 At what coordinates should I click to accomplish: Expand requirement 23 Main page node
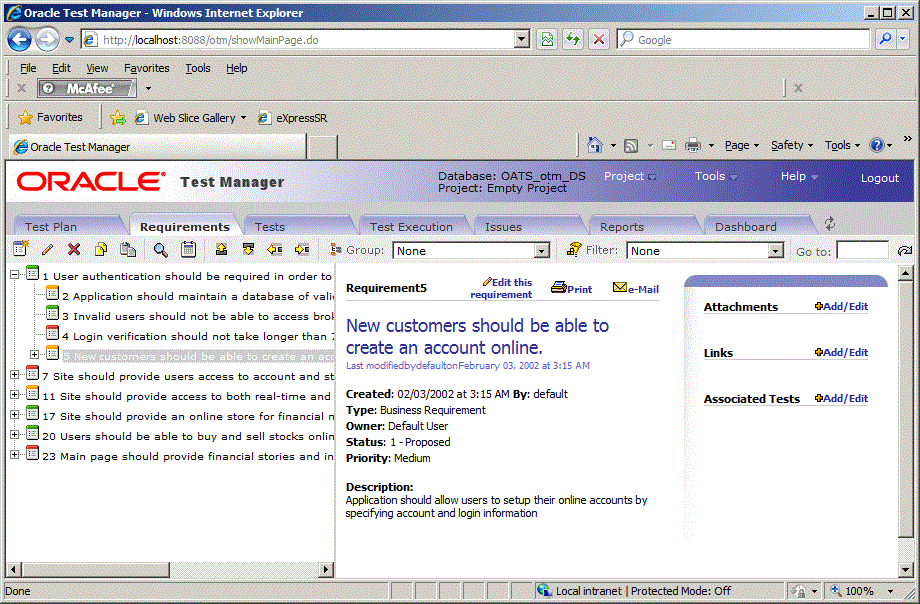point(15,454)
